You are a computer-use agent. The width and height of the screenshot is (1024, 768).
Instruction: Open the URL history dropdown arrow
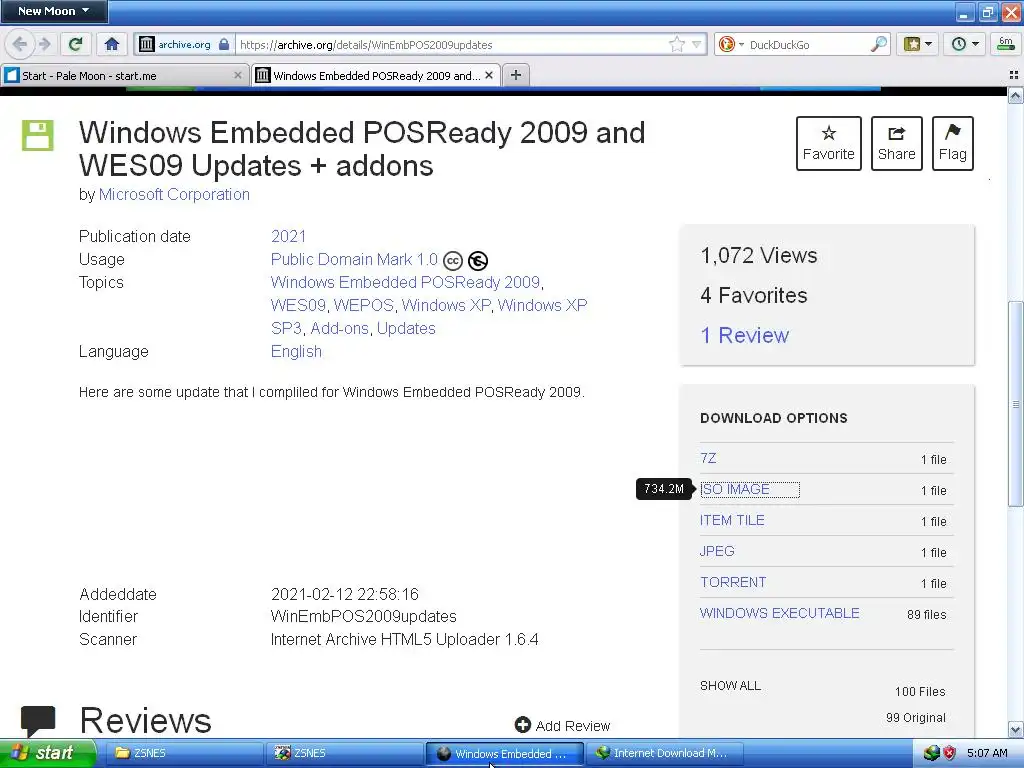tap(697, 45)
